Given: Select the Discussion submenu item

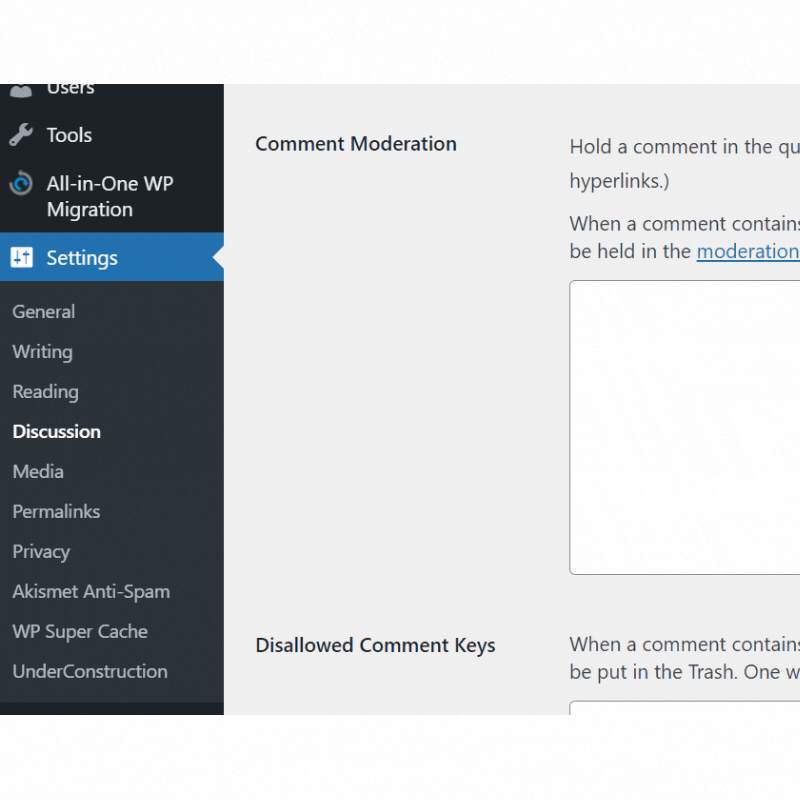Looking at the screenshot, I should (57, 432).
